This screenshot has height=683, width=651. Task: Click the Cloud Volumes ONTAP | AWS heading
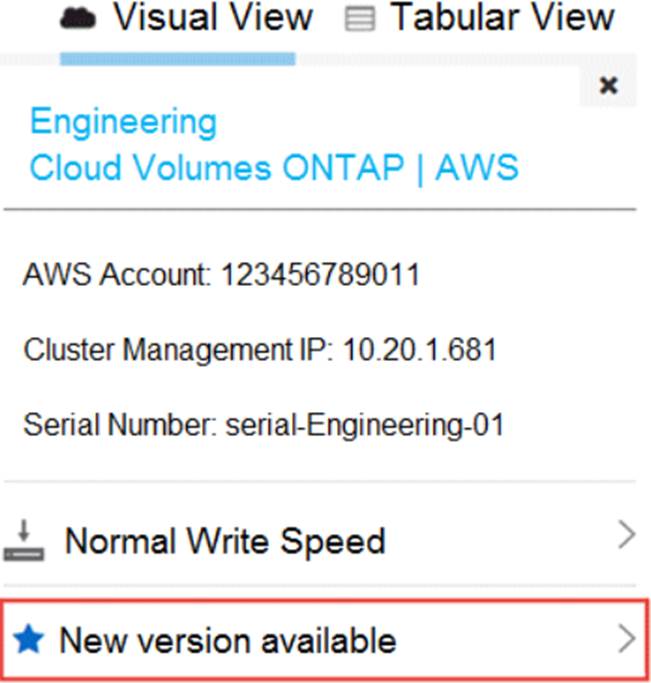(273, 167)
